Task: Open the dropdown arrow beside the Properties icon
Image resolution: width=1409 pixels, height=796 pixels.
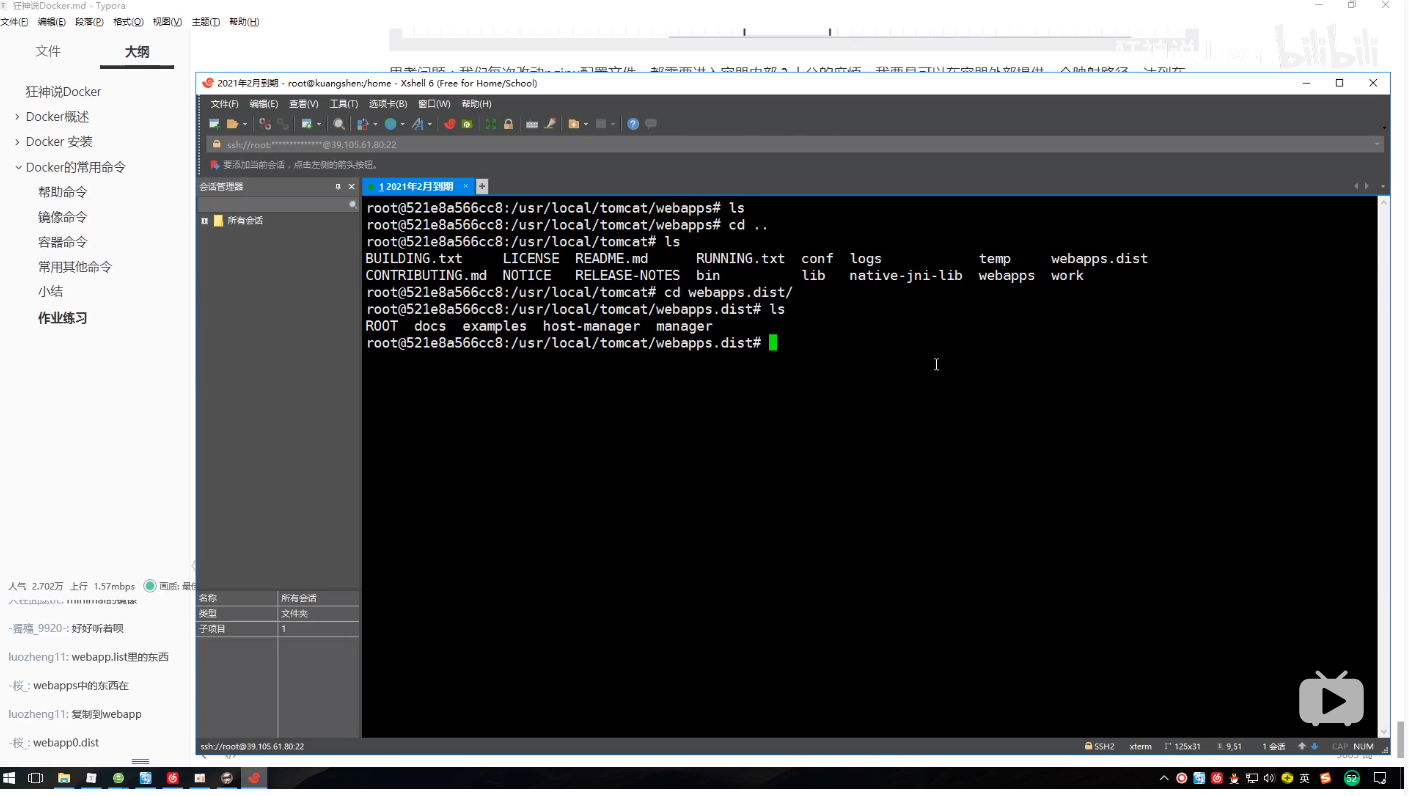Action: click(318, 124)
